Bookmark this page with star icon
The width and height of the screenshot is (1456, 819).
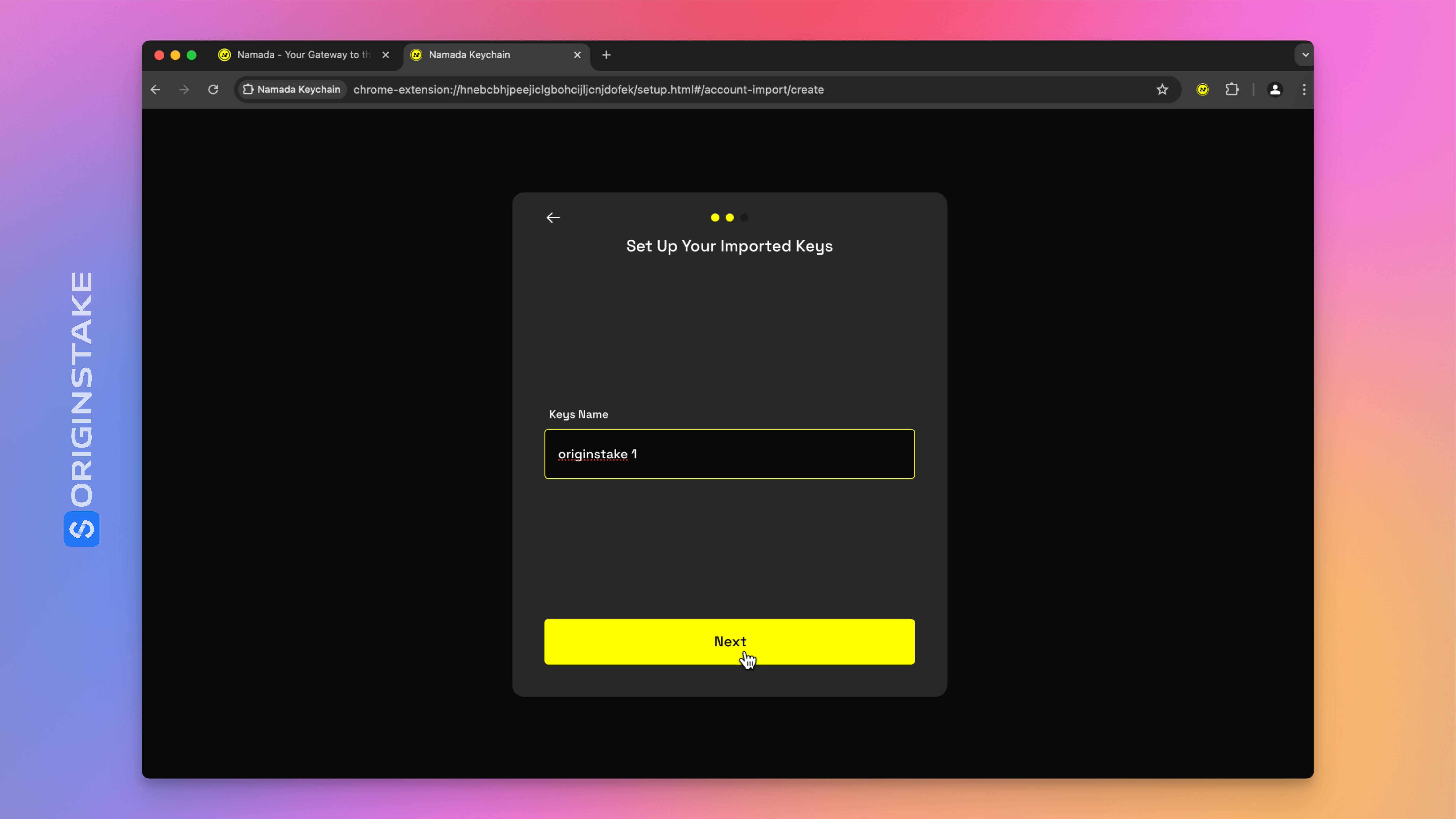1162,89
